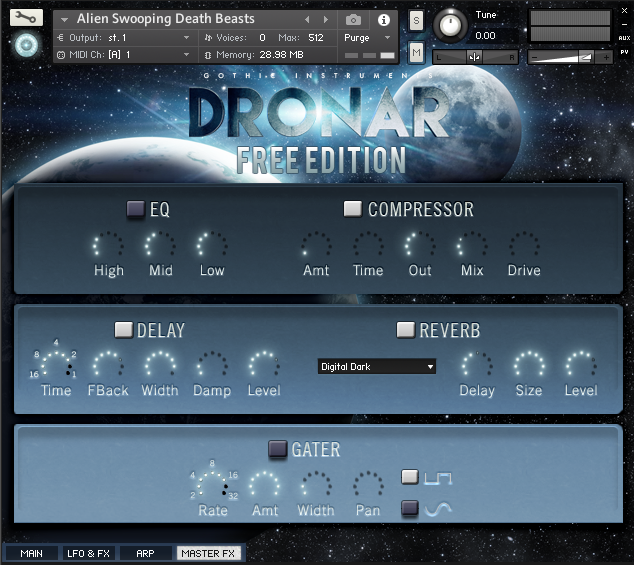Go to next instrument with right arrow
Screen dimensions: 634x565
pyautogui.click(x=326, y=19)
